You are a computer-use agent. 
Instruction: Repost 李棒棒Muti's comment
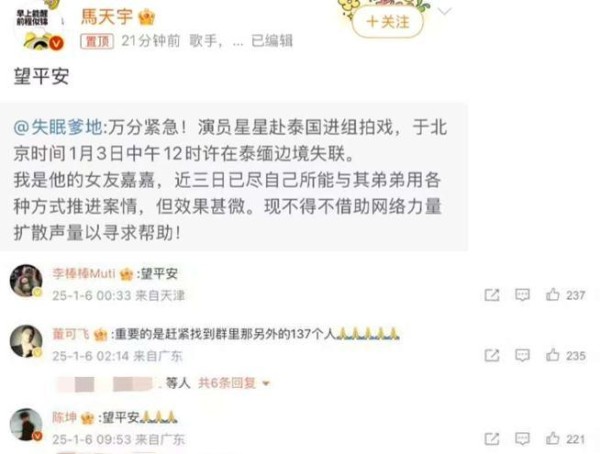coord(492,295)
